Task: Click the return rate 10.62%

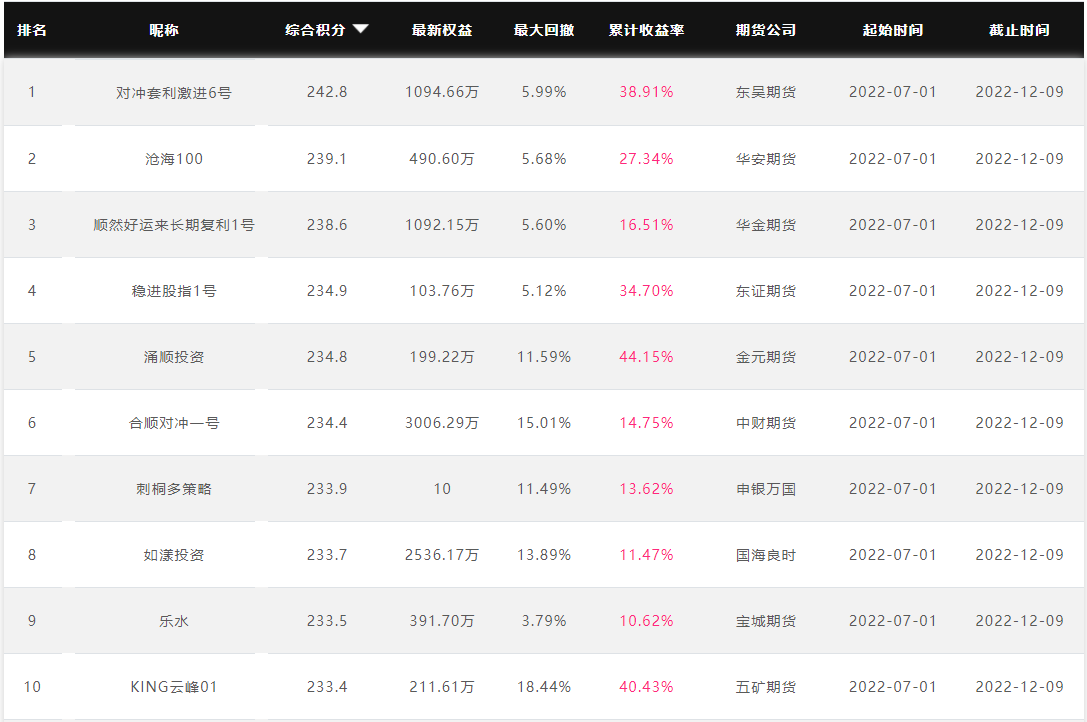Action: [646, 621]
